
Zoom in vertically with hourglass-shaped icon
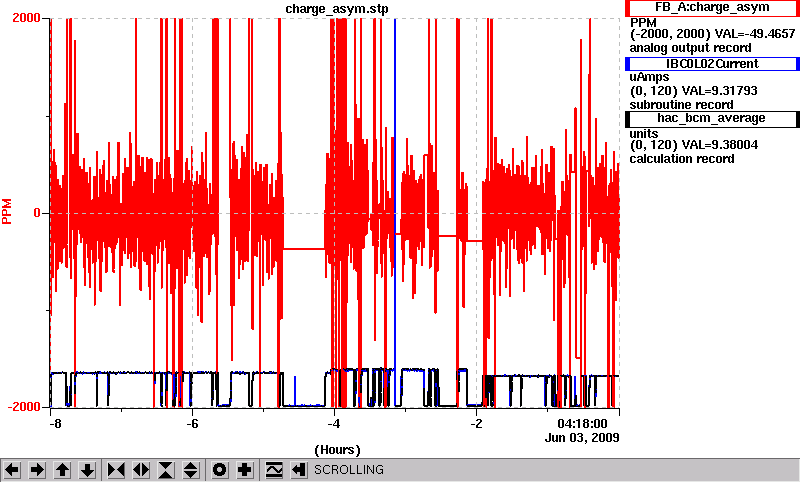click(x=166, y=470)
